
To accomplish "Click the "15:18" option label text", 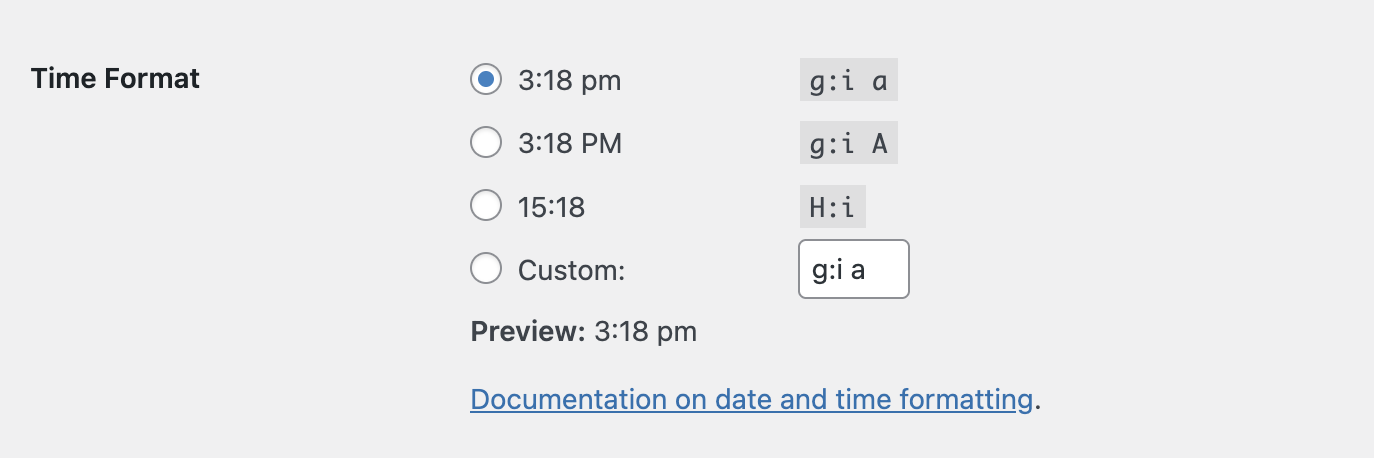I will (551, 208).
